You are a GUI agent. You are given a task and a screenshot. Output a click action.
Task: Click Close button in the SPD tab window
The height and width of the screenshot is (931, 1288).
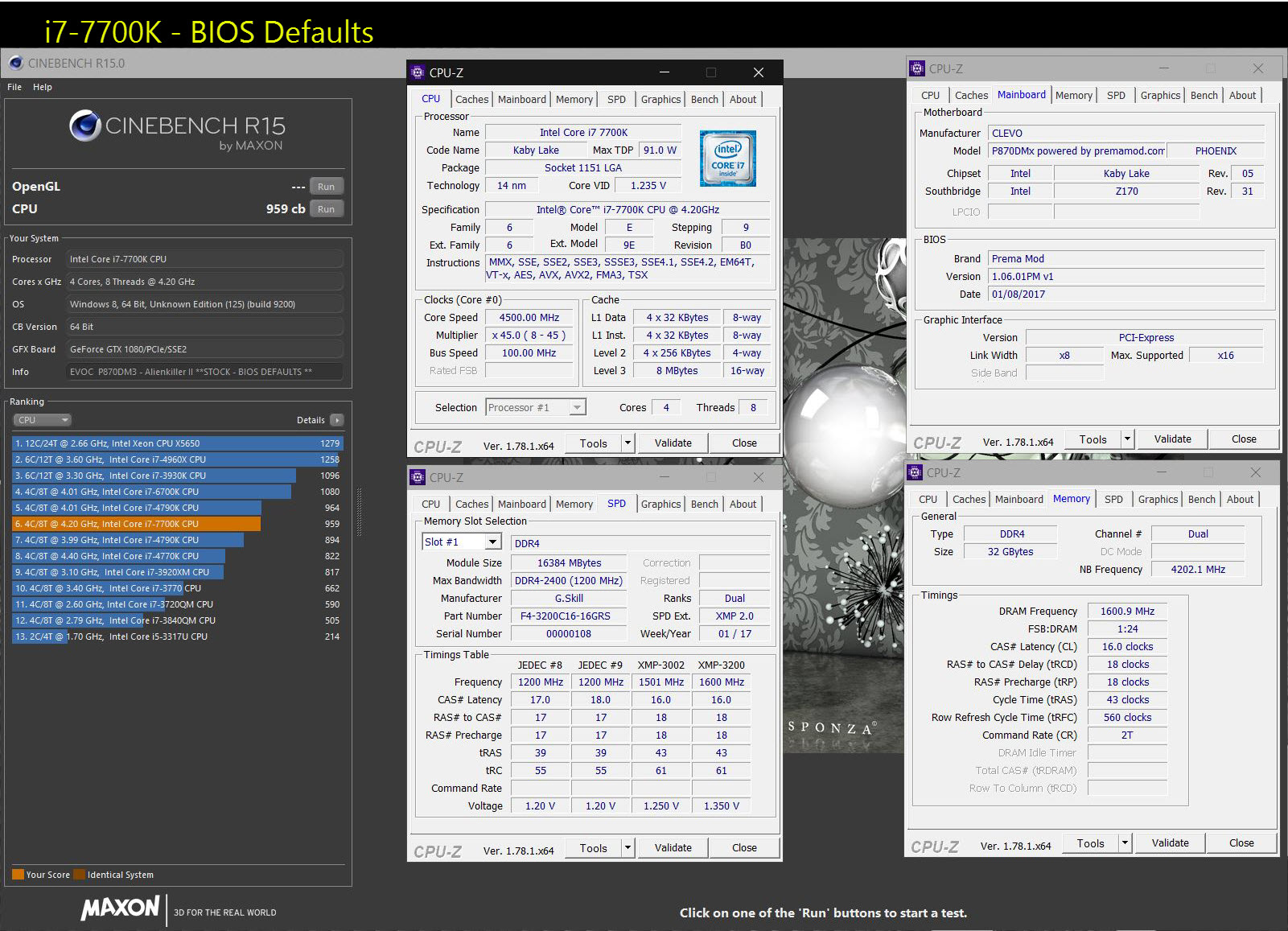744,847
